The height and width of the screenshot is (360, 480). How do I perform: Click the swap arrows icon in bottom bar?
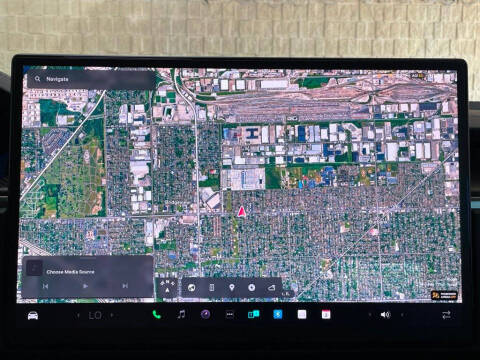point(446,315)
